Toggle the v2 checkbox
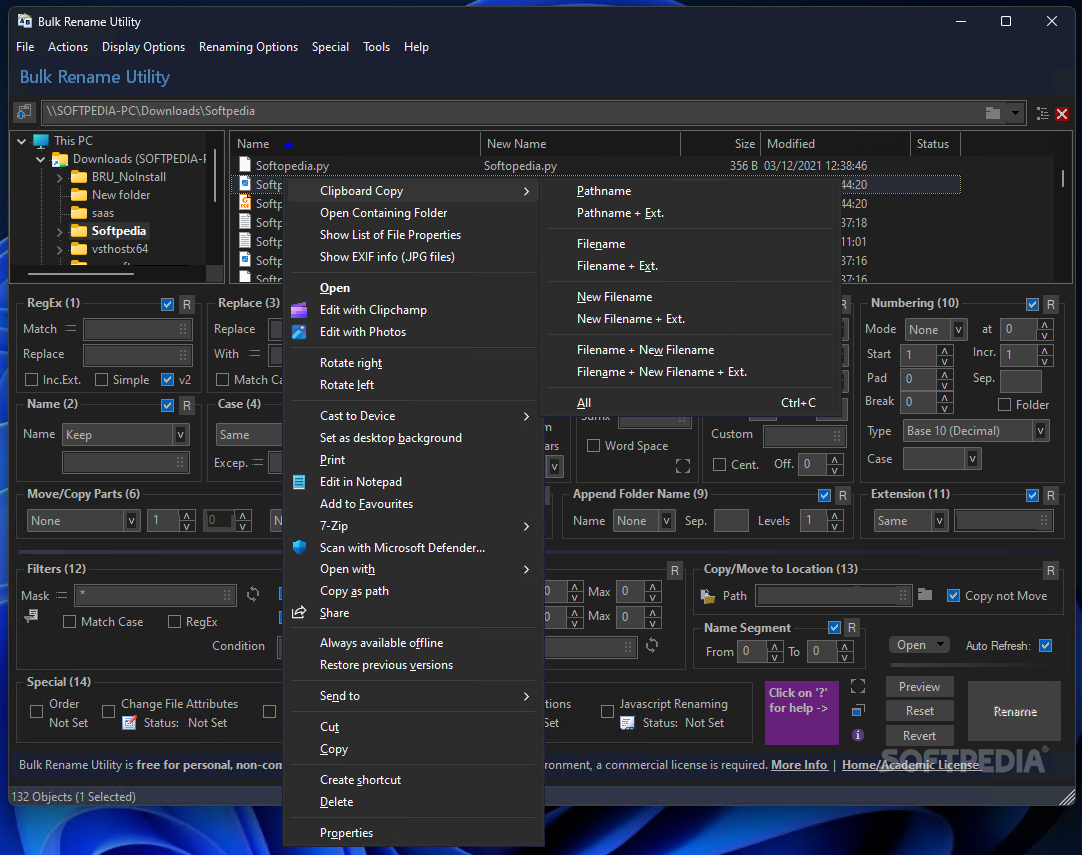 [167, 380]
